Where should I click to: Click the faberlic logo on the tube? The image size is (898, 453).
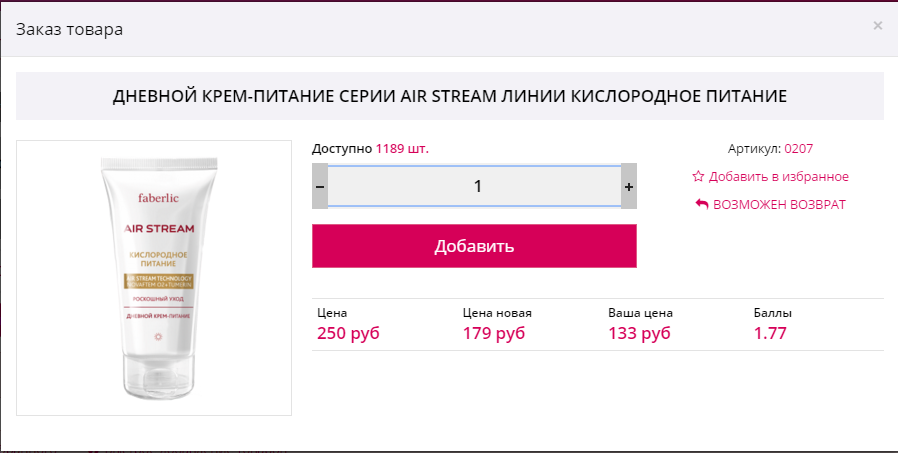click(159, 198)
